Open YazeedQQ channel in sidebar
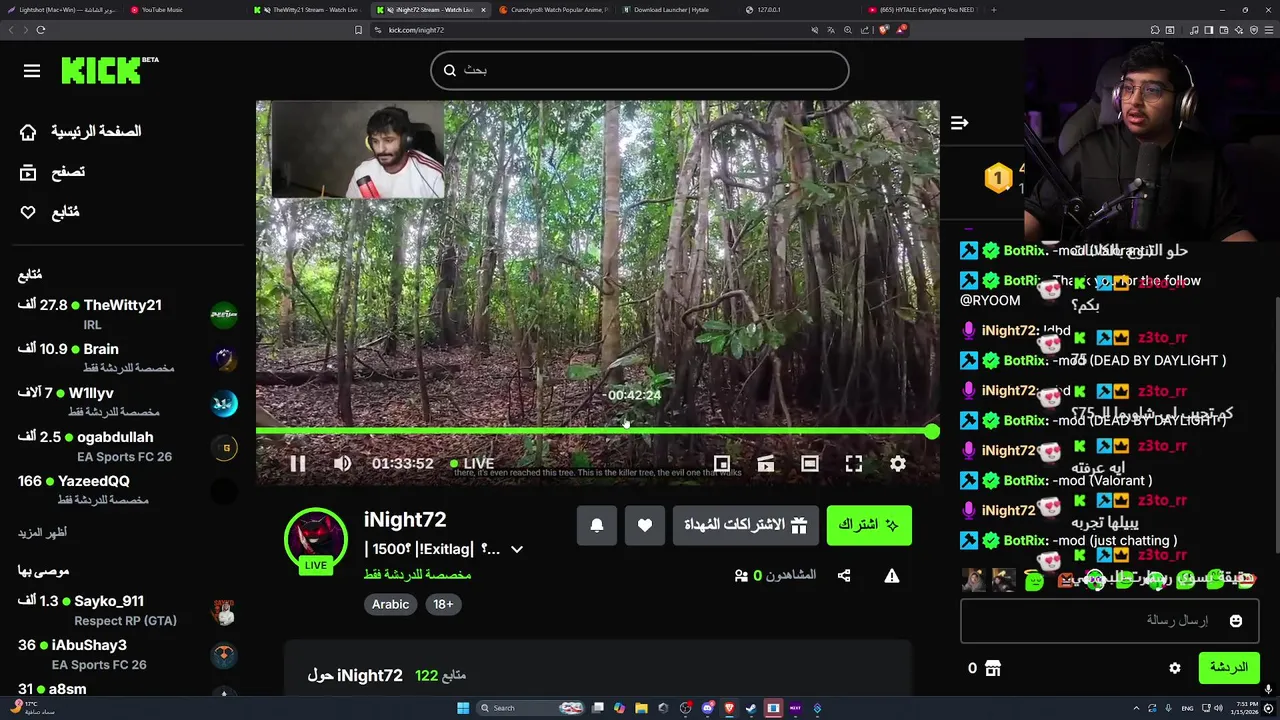Viewport: 1280px width, 720px height. [x=127, y=490]
